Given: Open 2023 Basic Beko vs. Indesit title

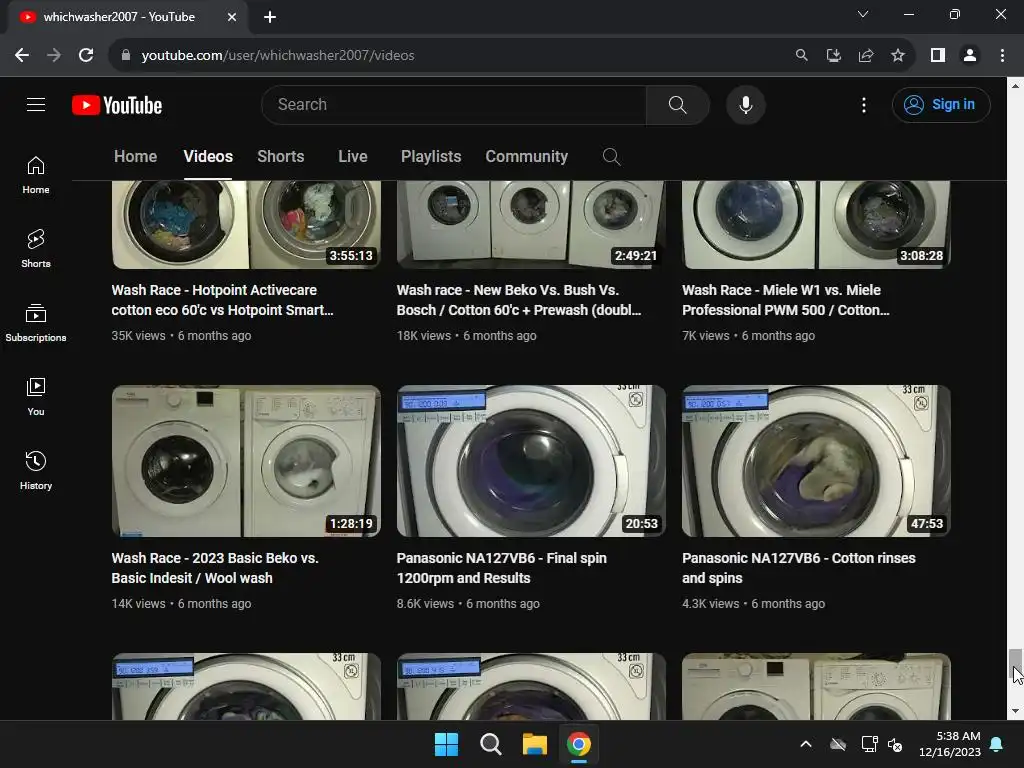Looking at the screenshot, I should tap(215, 568).
